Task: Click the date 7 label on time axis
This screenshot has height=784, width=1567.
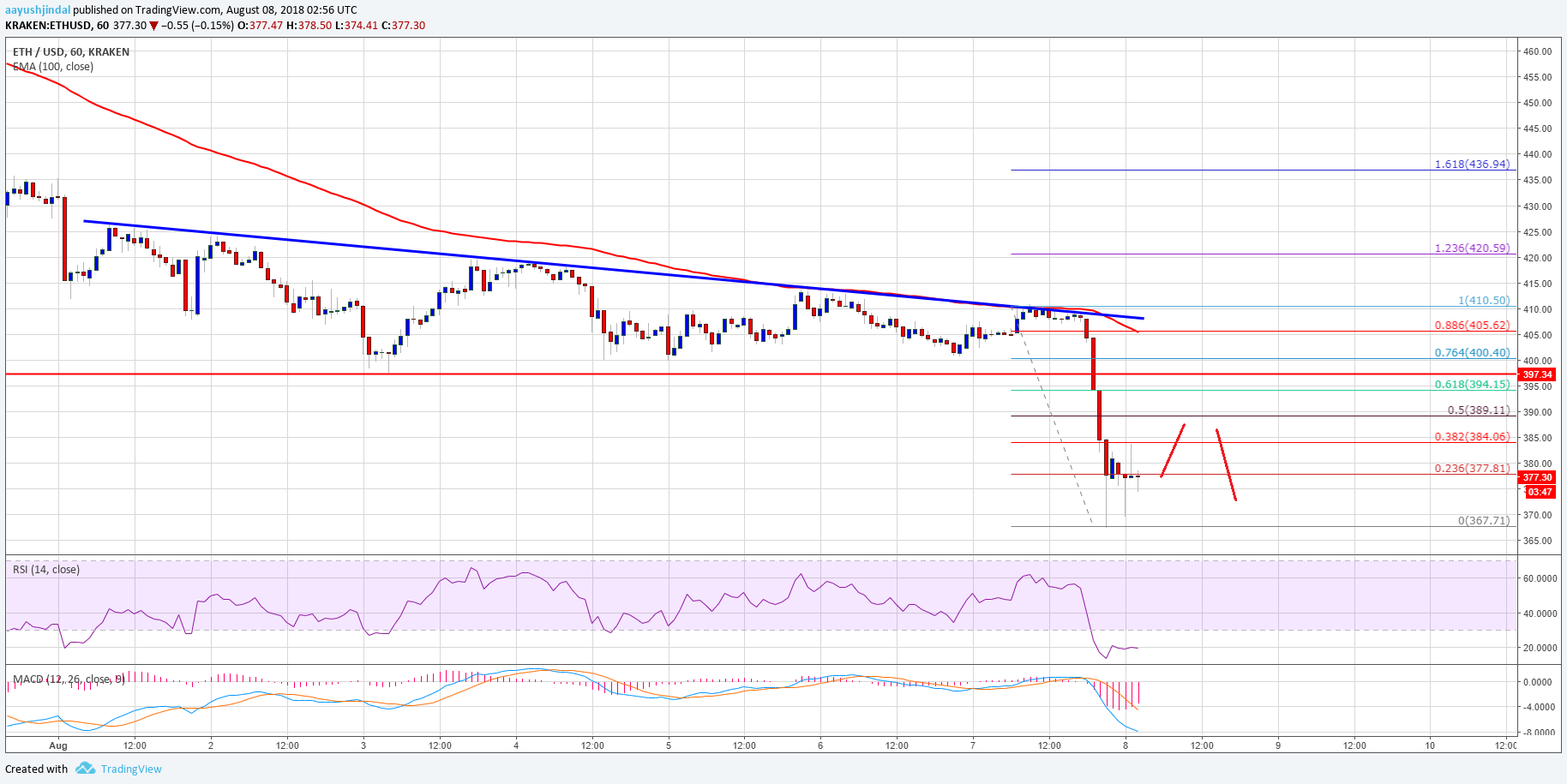Action: [x=973, y=745]
